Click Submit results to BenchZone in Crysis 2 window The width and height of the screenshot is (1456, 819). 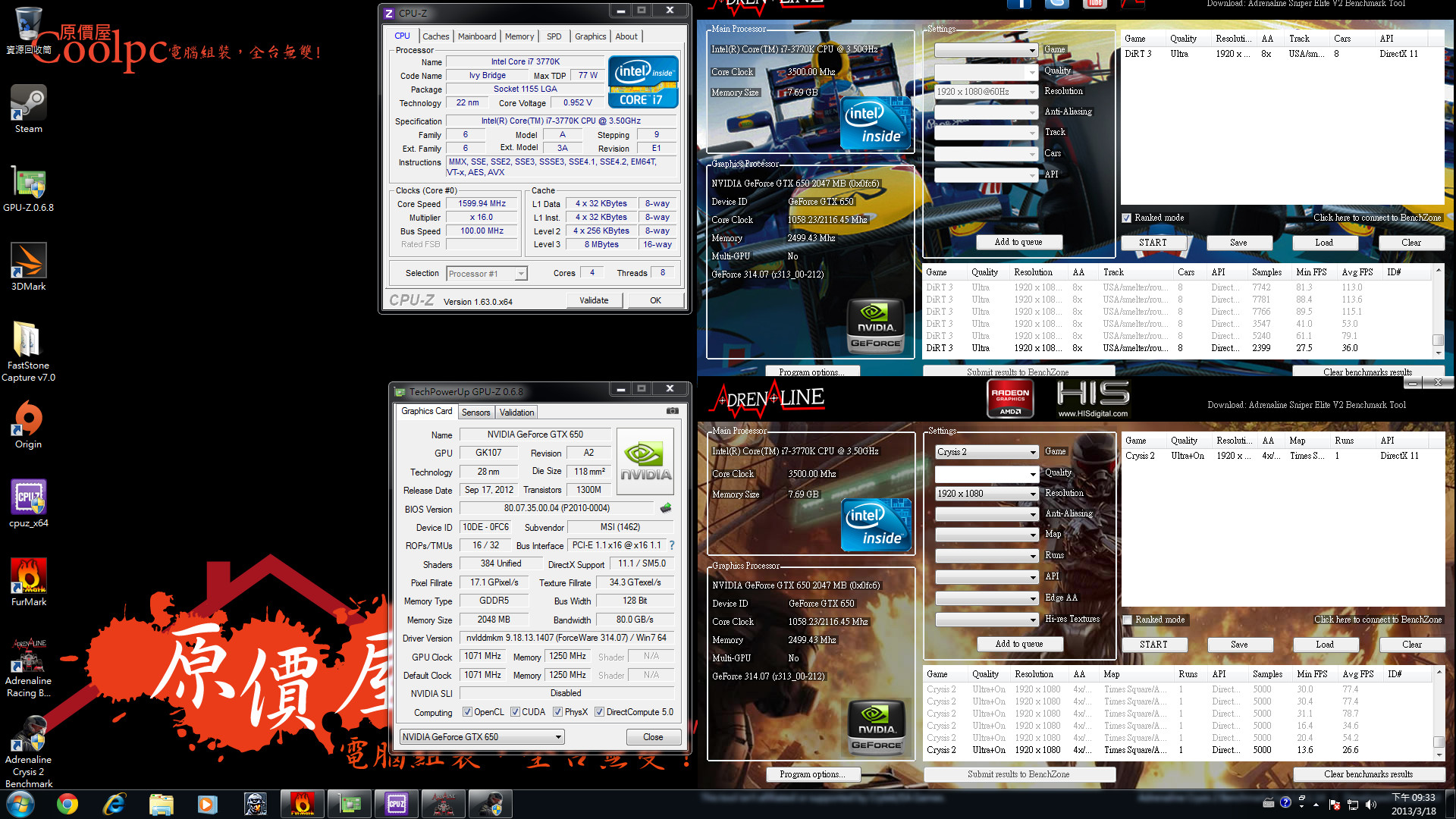click(x=1018, y=774)
